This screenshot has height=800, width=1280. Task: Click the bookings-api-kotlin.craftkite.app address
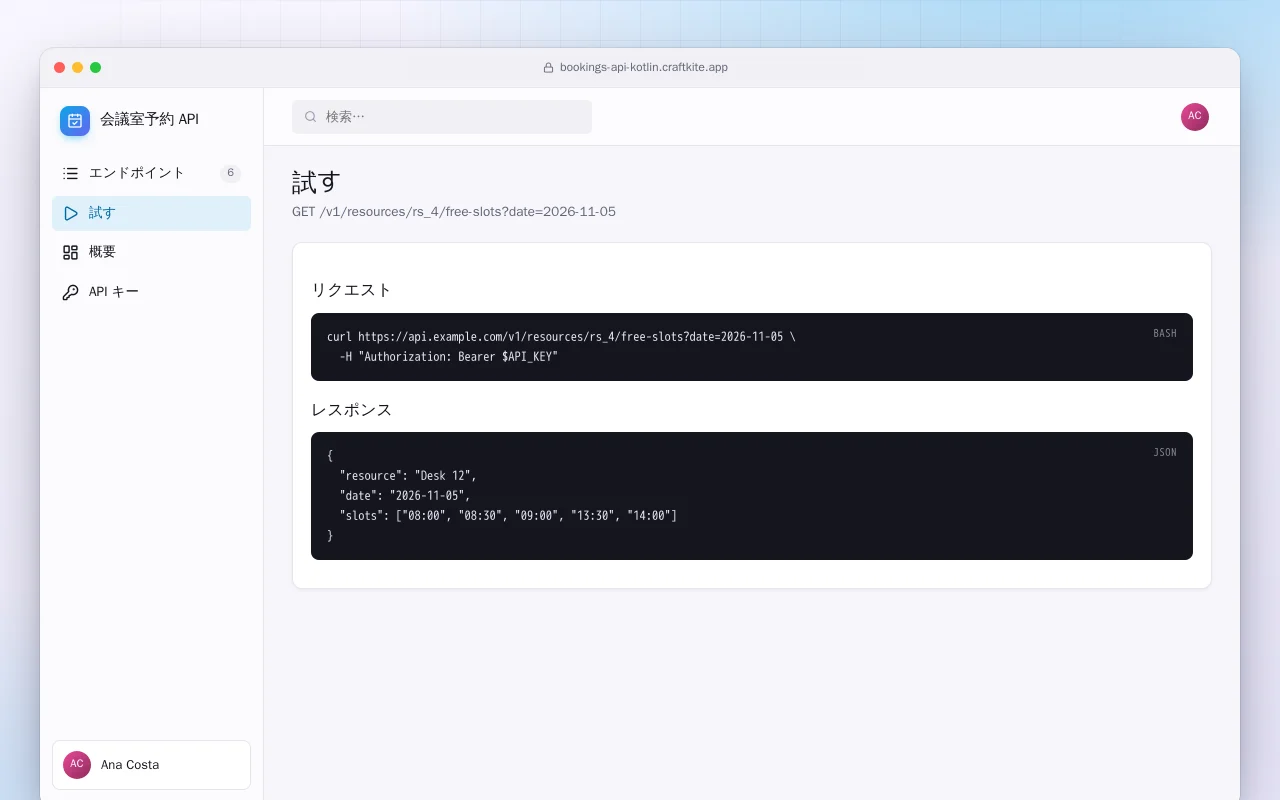coord(644,68)
